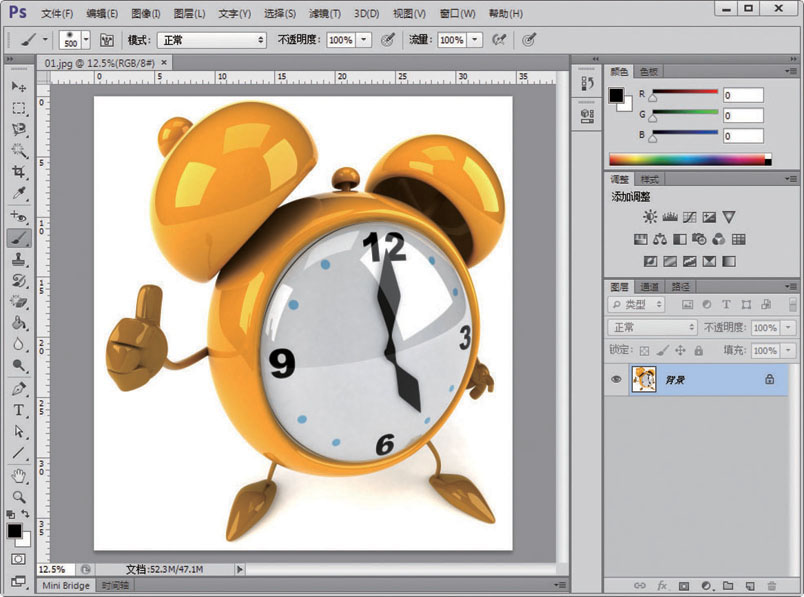Open the Mini Bridge panel tab
The image size is (804, 597).
coord(66,585)
